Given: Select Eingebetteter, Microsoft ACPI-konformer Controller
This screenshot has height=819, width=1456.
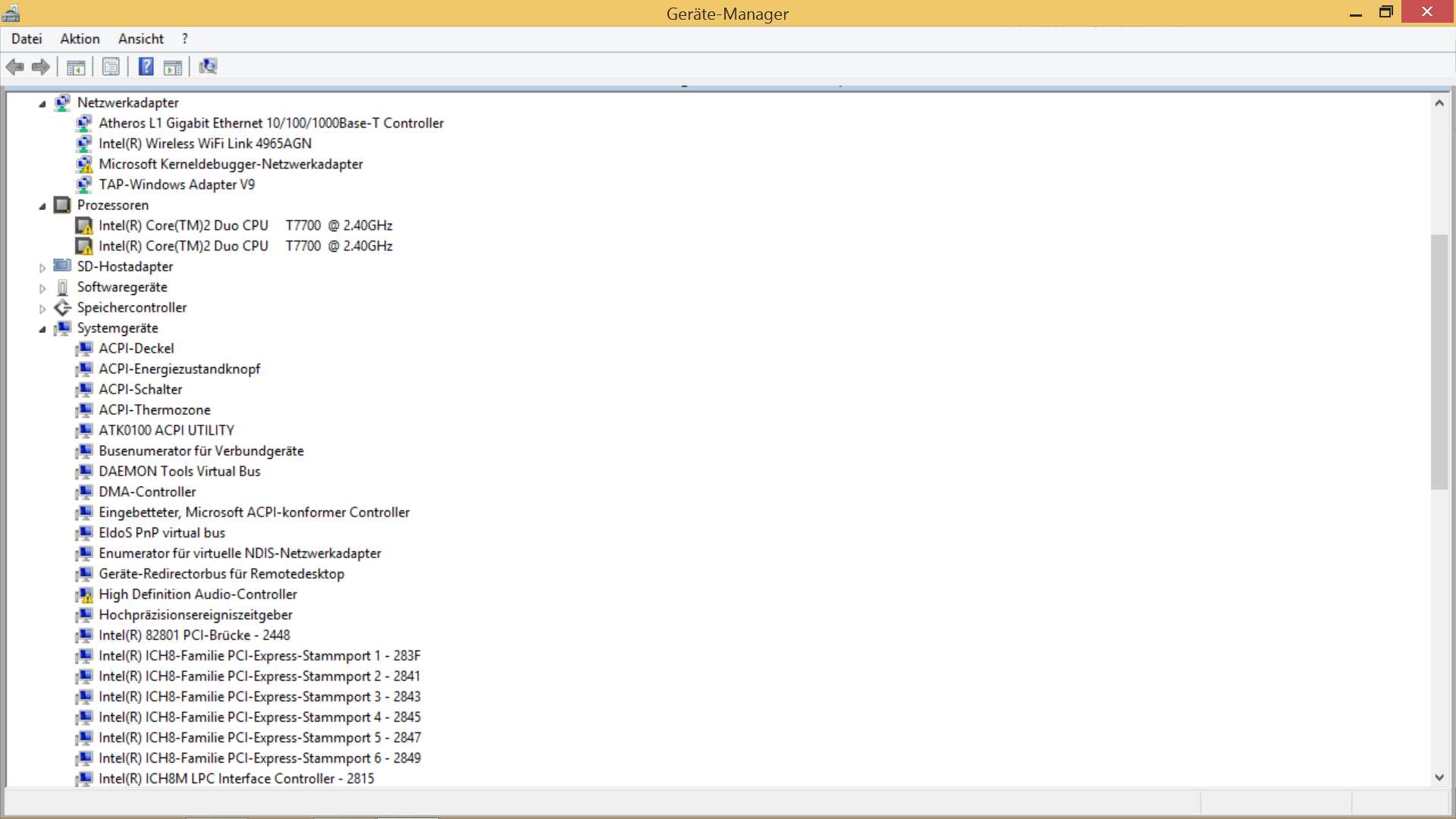Looking at the screenshot, I should (254, 512).
